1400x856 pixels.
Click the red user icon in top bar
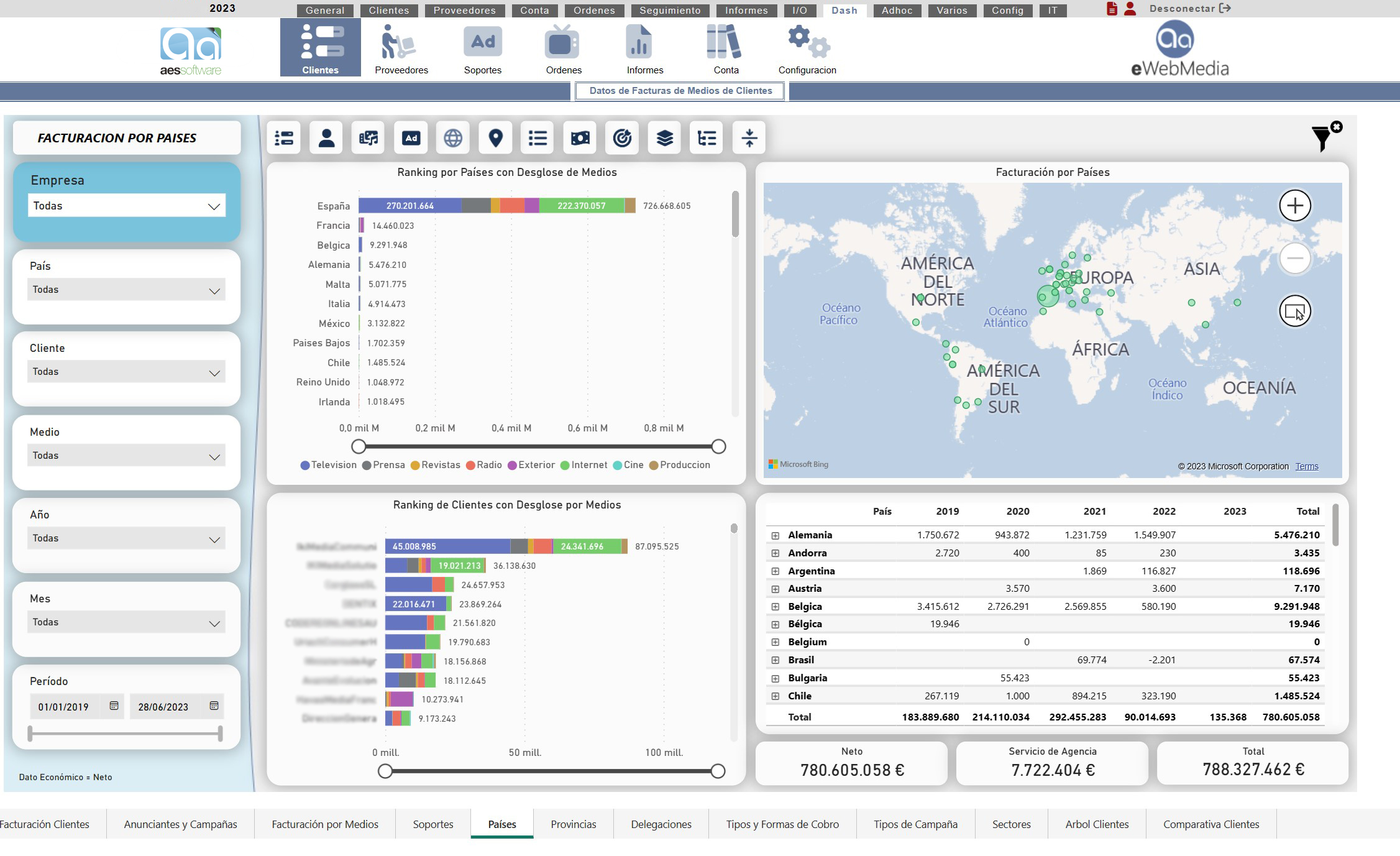point(1130,9)
